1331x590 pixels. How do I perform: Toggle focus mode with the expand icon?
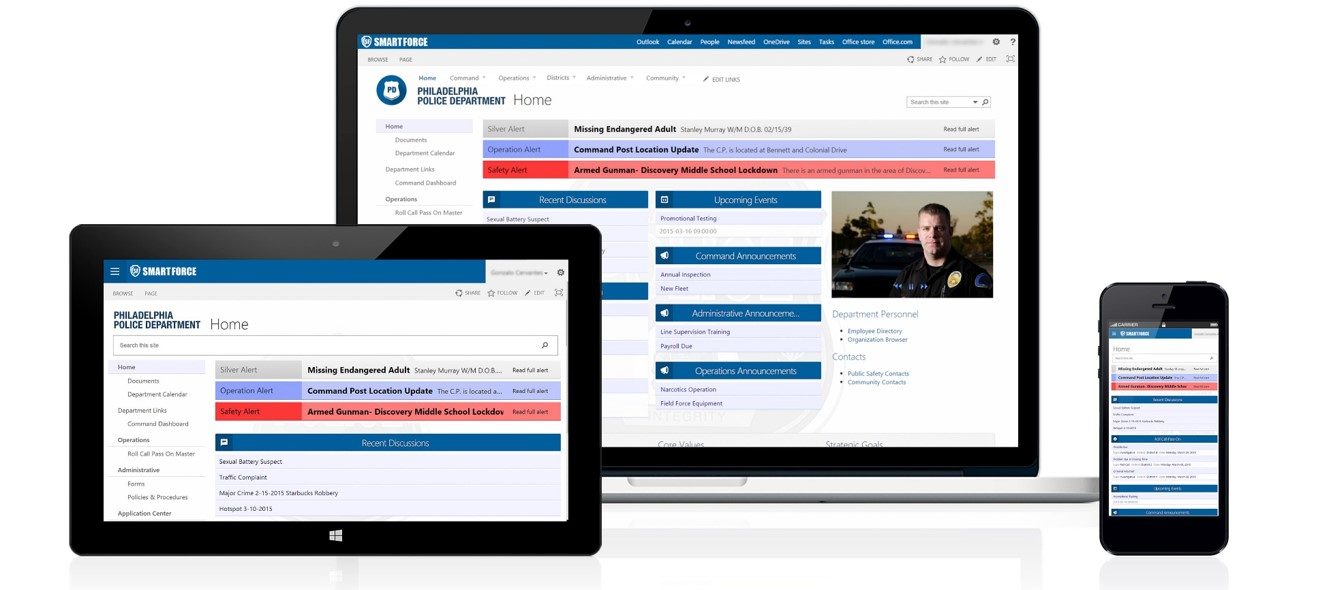tap(1011, 58)
